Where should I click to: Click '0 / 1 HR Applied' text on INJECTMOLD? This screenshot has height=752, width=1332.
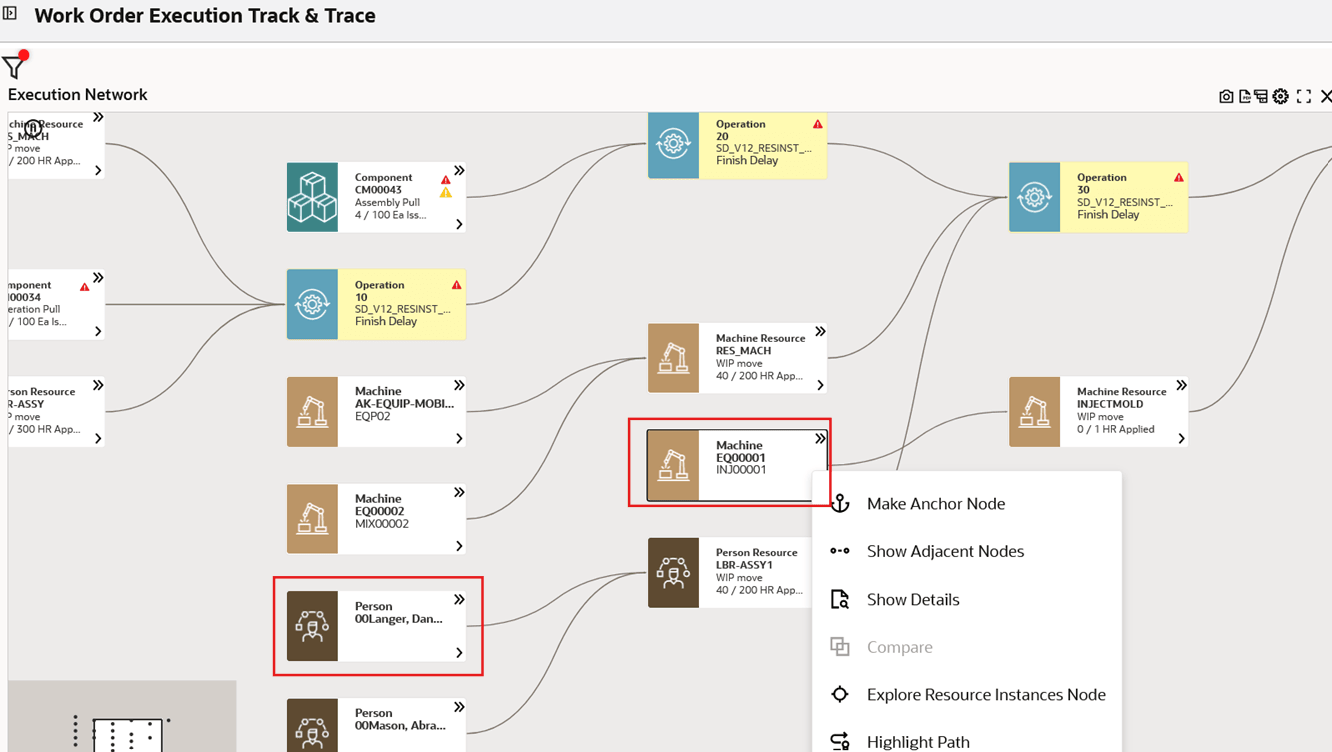click(1116, 429)
